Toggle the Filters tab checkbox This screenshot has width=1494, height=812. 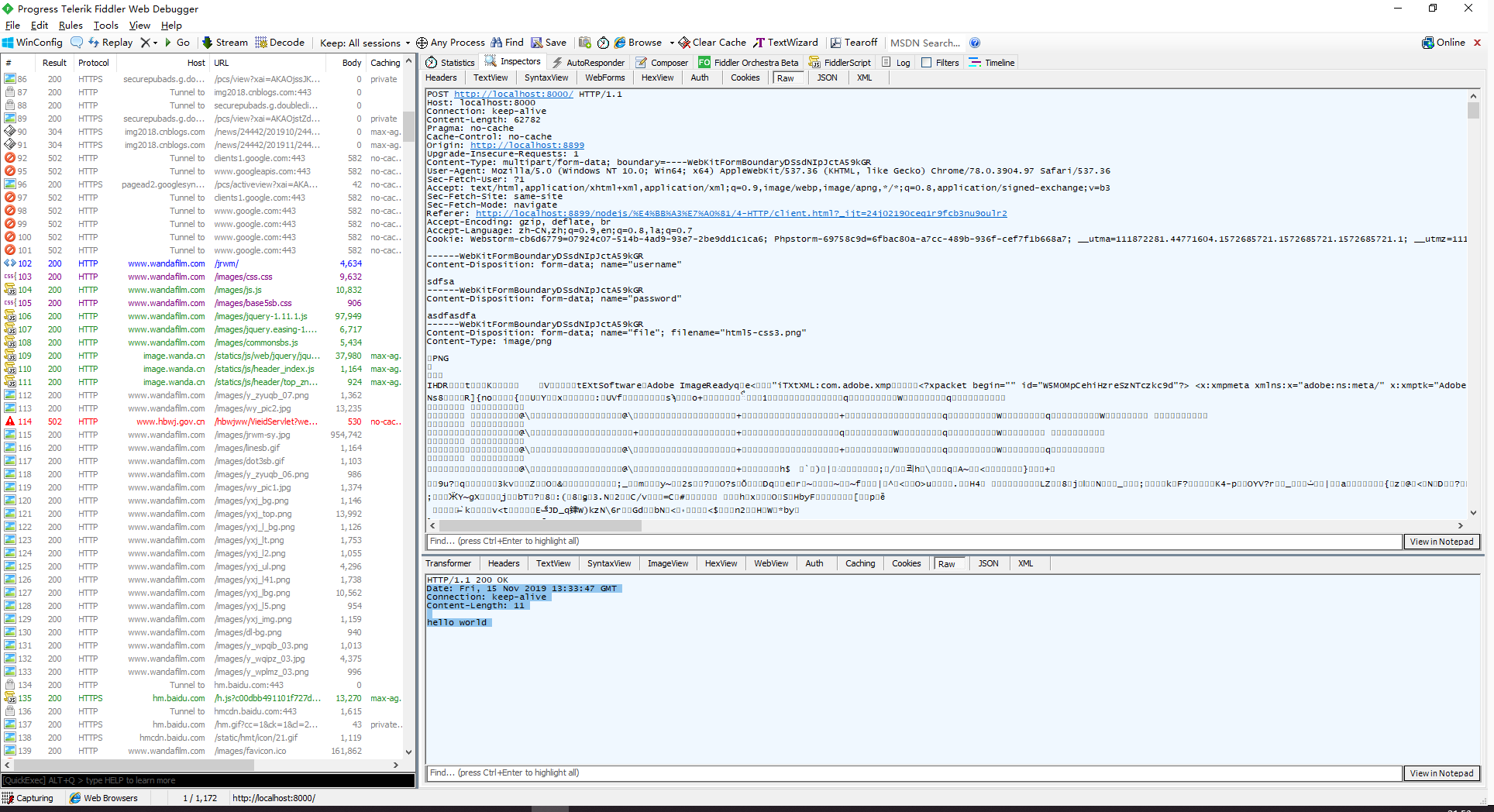(926, 63)
